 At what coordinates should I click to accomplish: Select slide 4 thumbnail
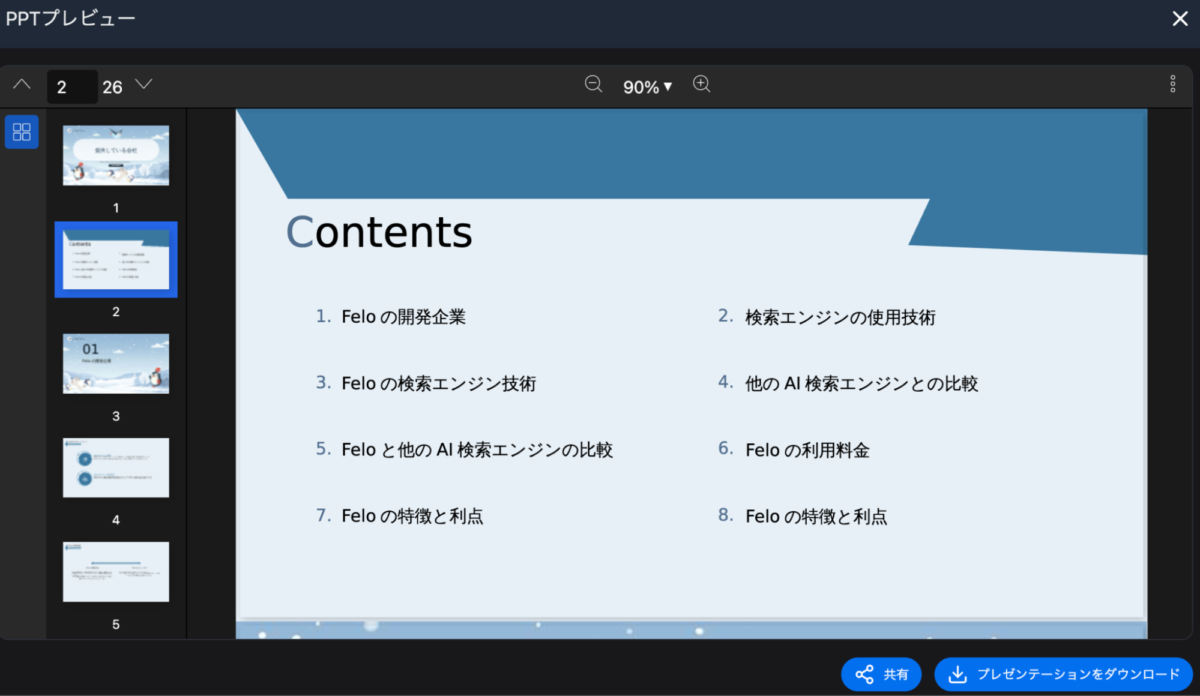[116, 467]
